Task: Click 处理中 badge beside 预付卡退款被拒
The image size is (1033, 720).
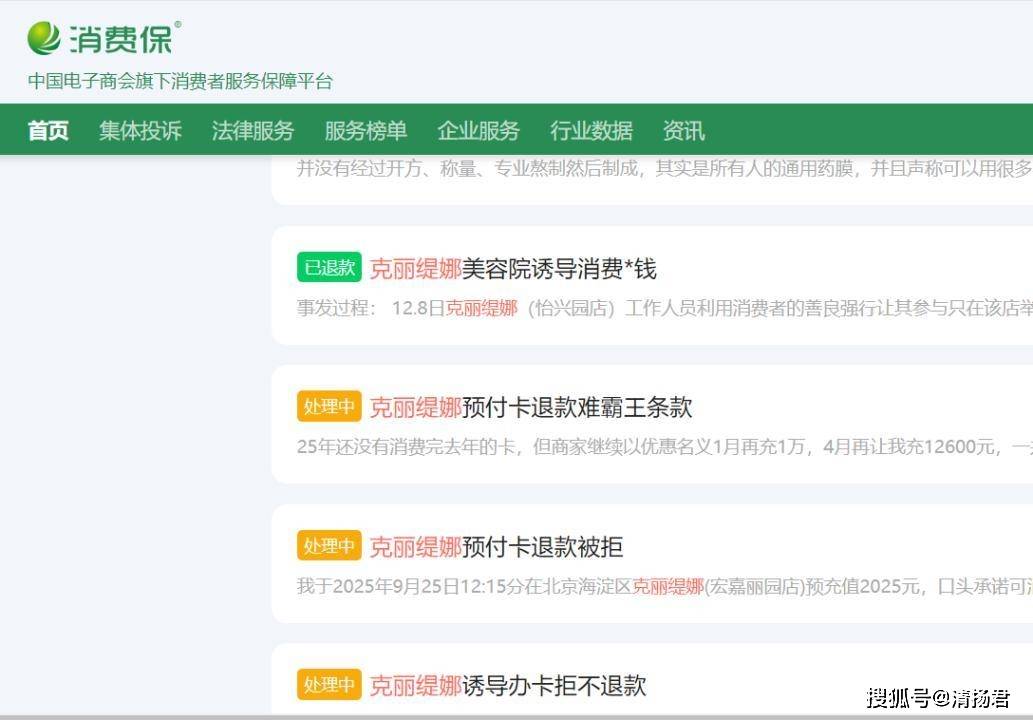Action: tap(329, 546)
